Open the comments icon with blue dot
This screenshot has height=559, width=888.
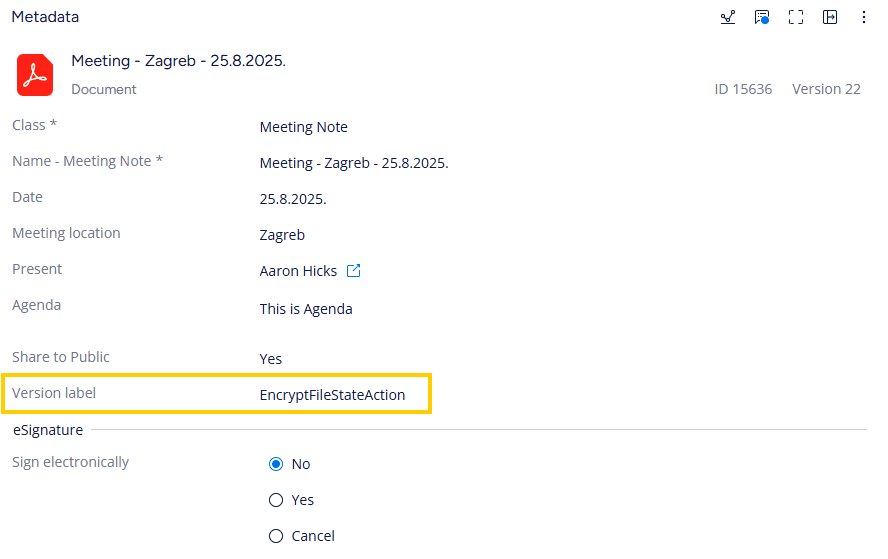762,17
